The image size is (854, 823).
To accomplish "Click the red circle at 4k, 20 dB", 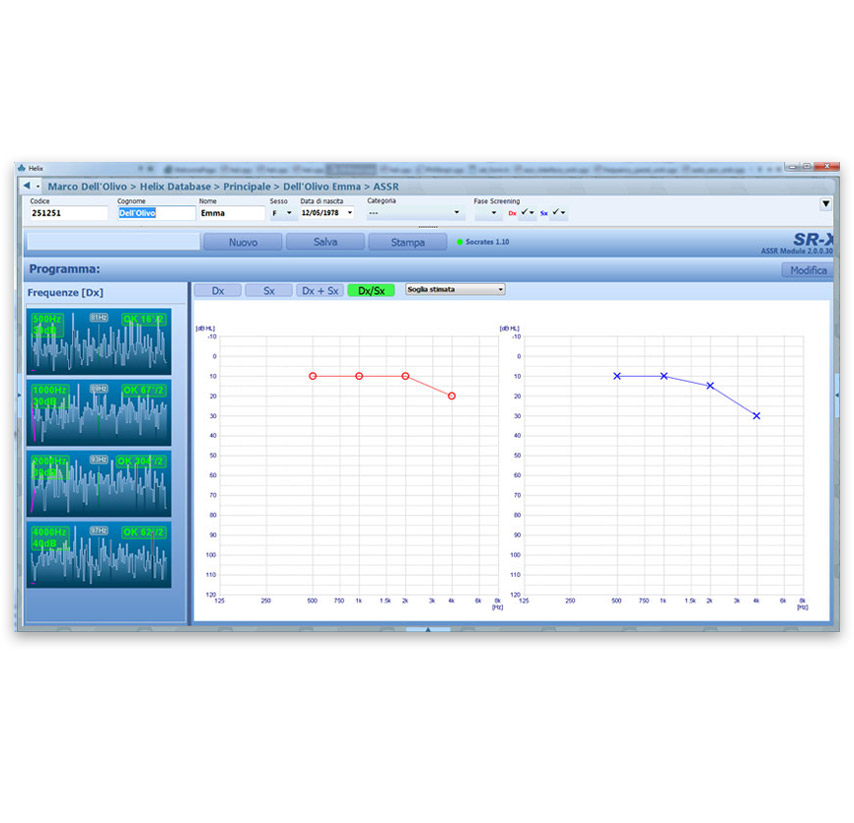I will click(452, 396).
